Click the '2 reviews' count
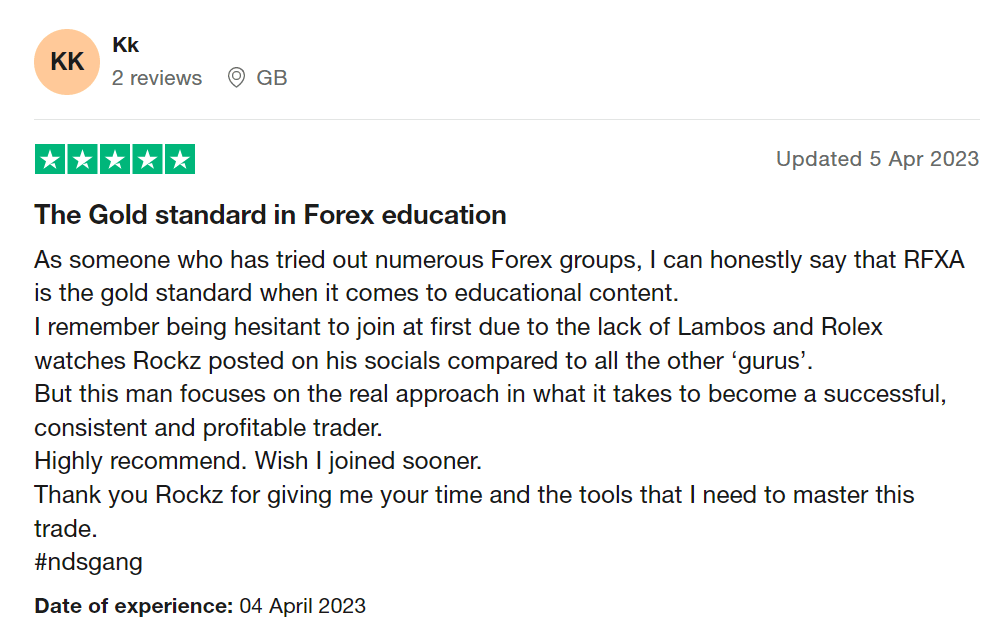 (x=157, y=78)
